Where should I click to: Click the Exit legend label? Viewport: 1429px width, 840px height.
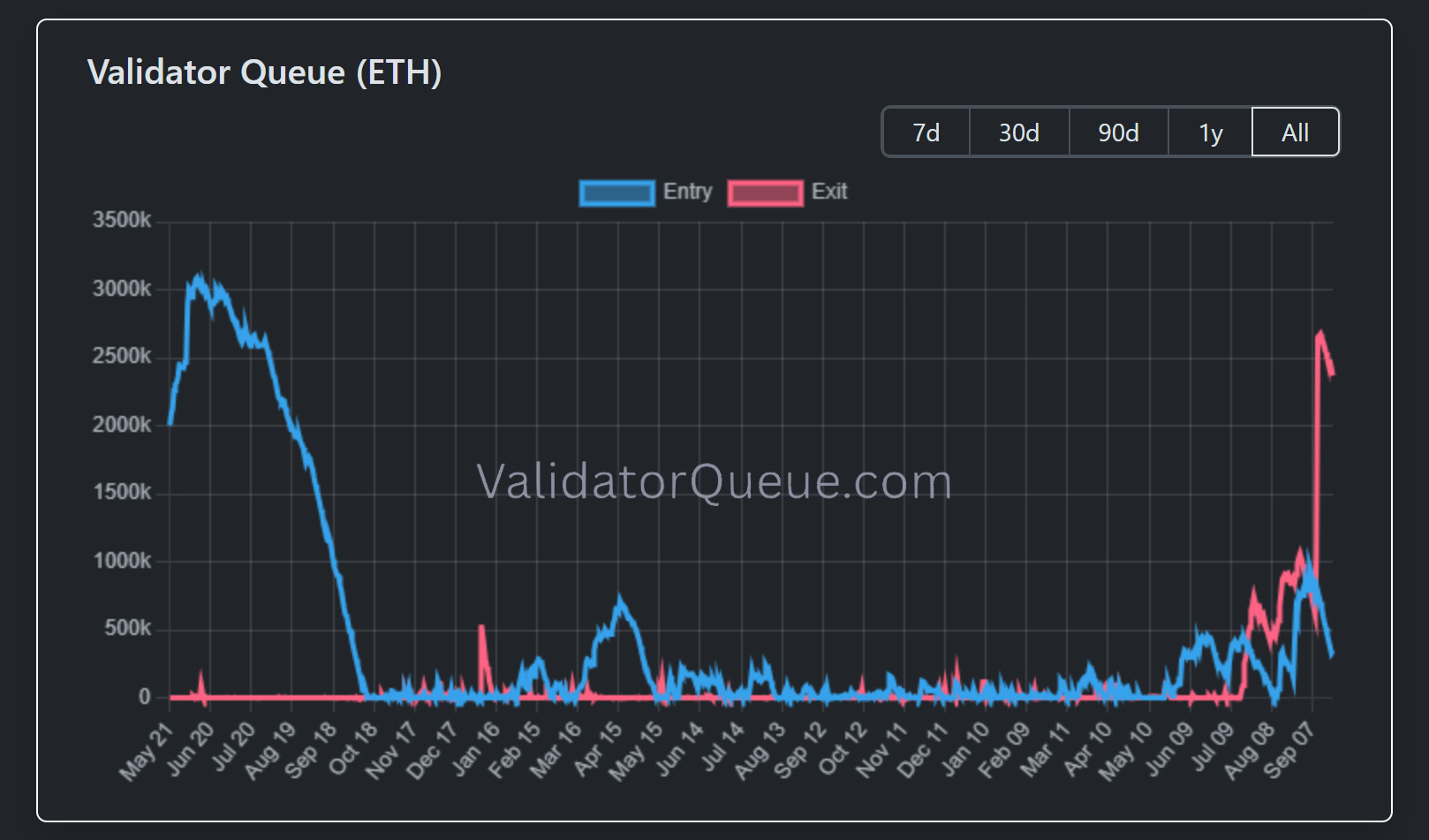coord(829,192)
